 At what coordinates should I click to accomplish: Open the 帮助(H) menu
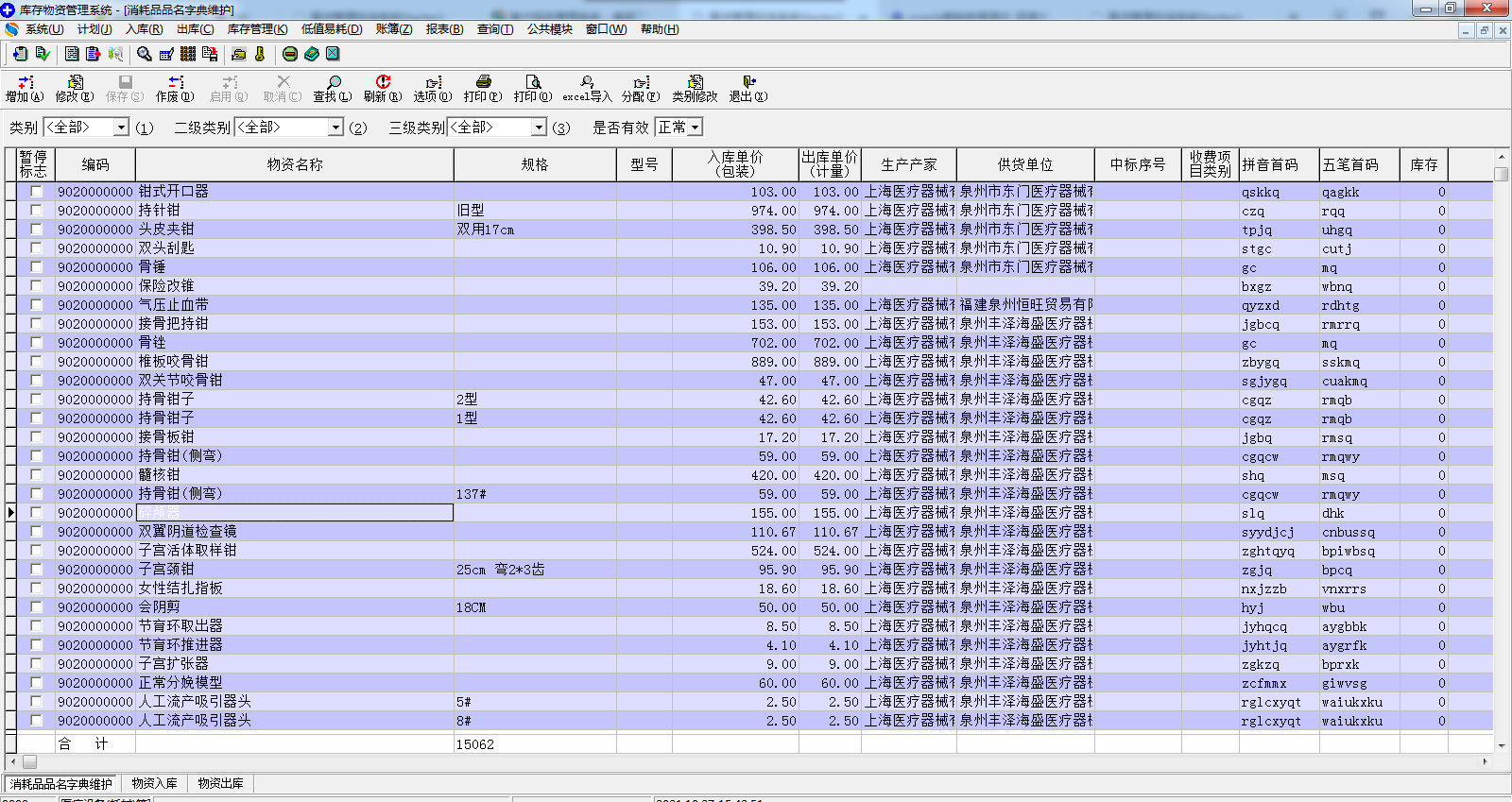pos(660,29)
